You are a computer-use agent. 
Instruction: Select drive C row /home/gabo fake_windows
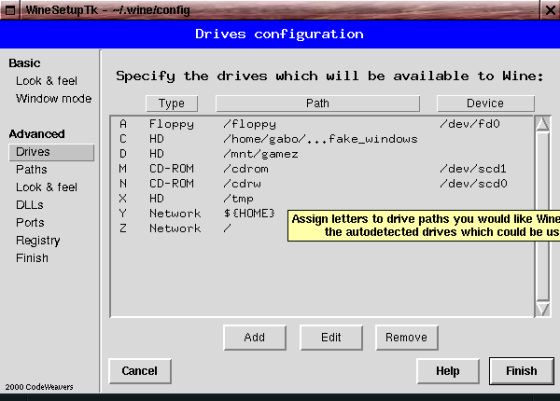pyautogui.click(x=322, y=139)
